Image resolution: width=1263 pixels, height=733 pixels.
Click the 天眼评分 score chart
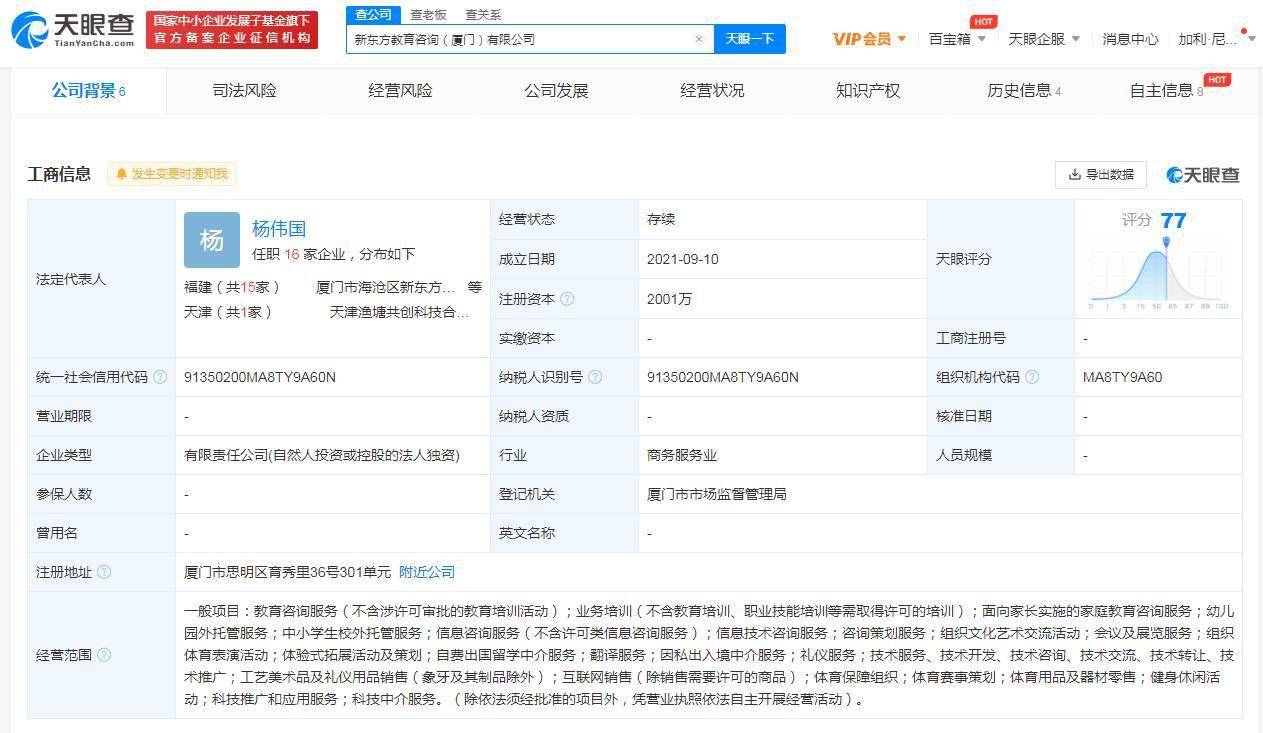1159,271
